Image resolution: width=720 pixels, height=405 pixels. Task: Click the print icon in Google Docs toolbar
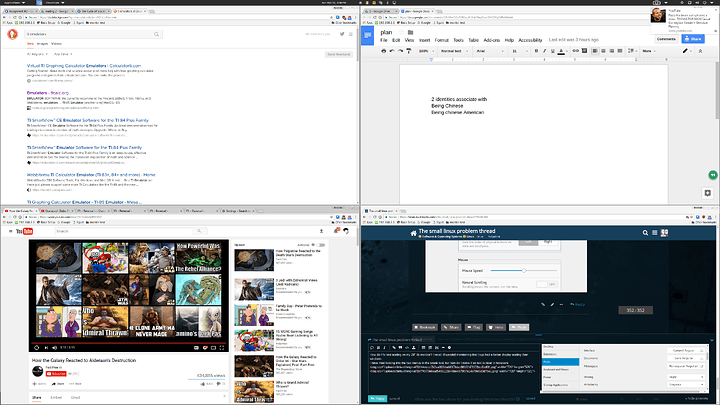pyautogui.click(x=383, y=51)
